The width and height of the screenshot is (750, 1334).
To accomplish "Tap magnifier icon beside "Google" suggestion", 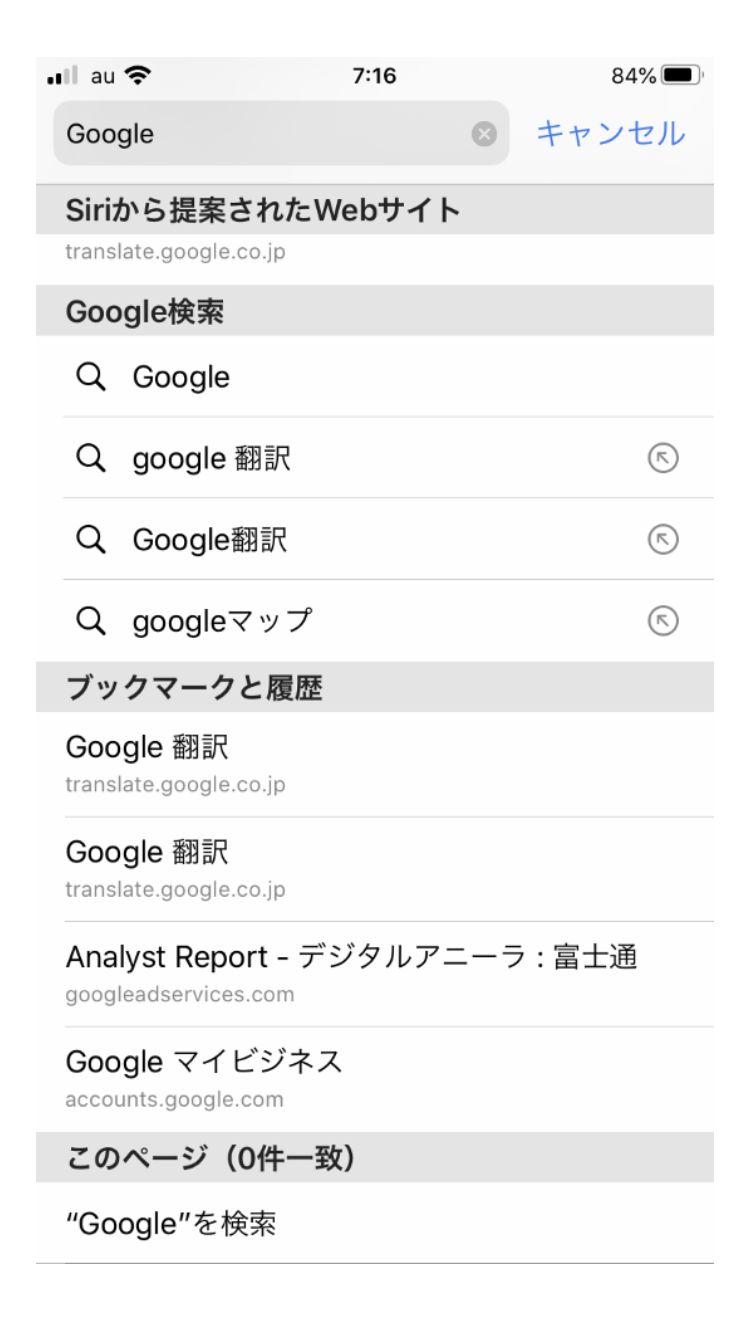I will (91, 377).
